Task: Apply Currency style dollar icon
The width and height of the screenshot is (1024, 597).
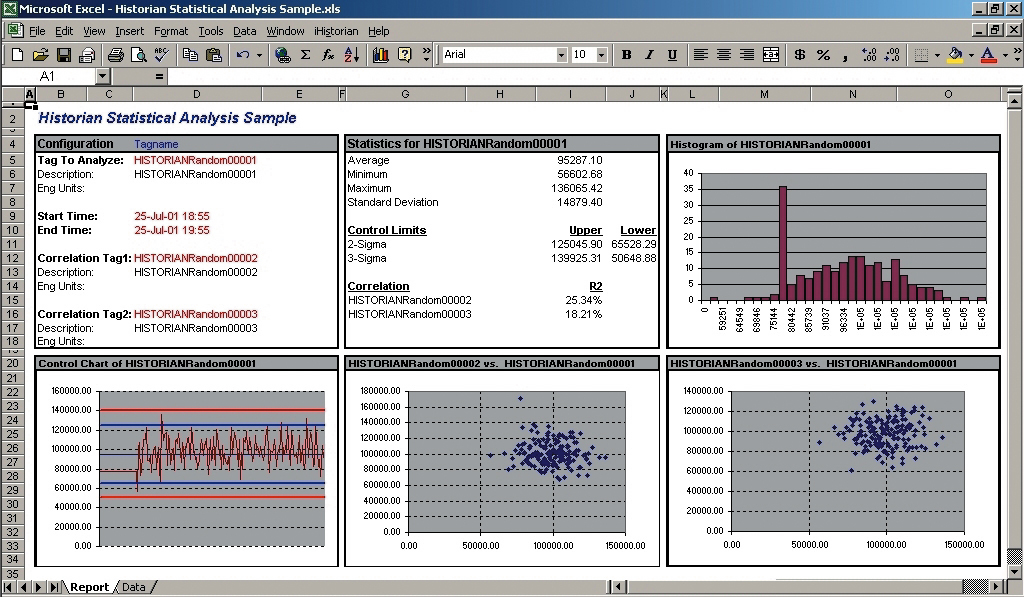Action: 799,55
